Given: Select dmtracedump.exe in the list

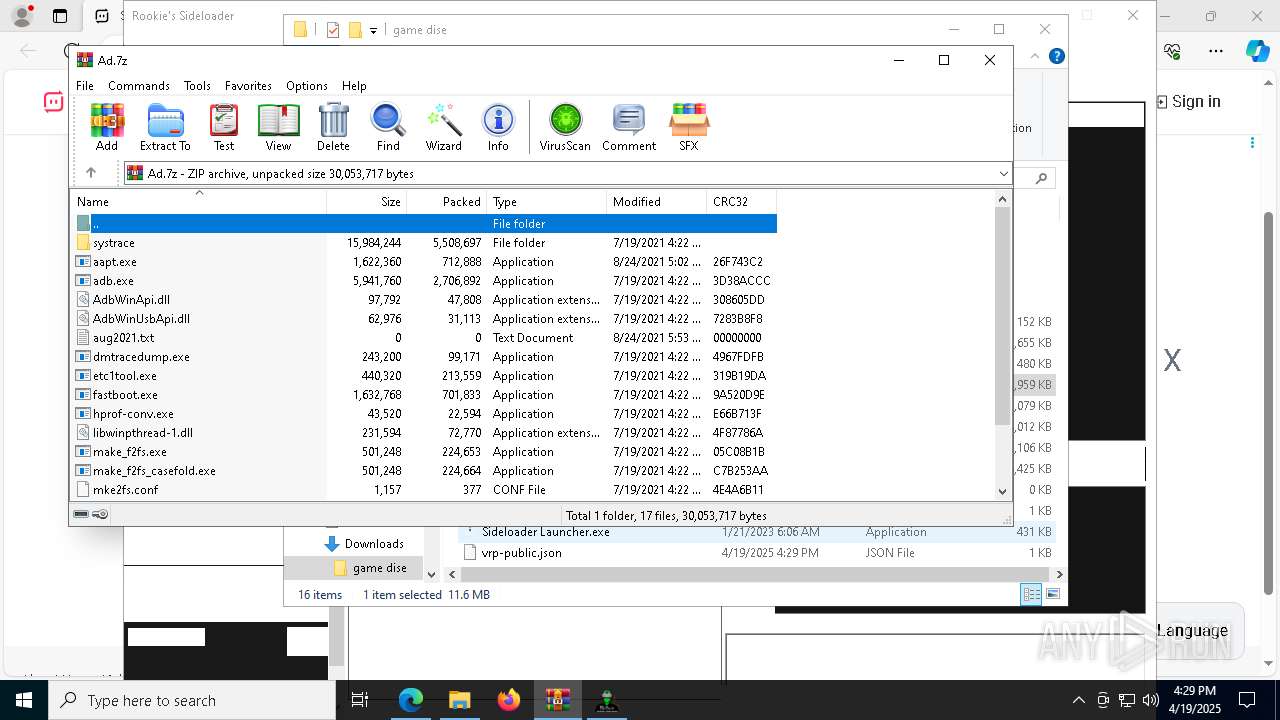Looking at the screenshot, I should [425, 357].
